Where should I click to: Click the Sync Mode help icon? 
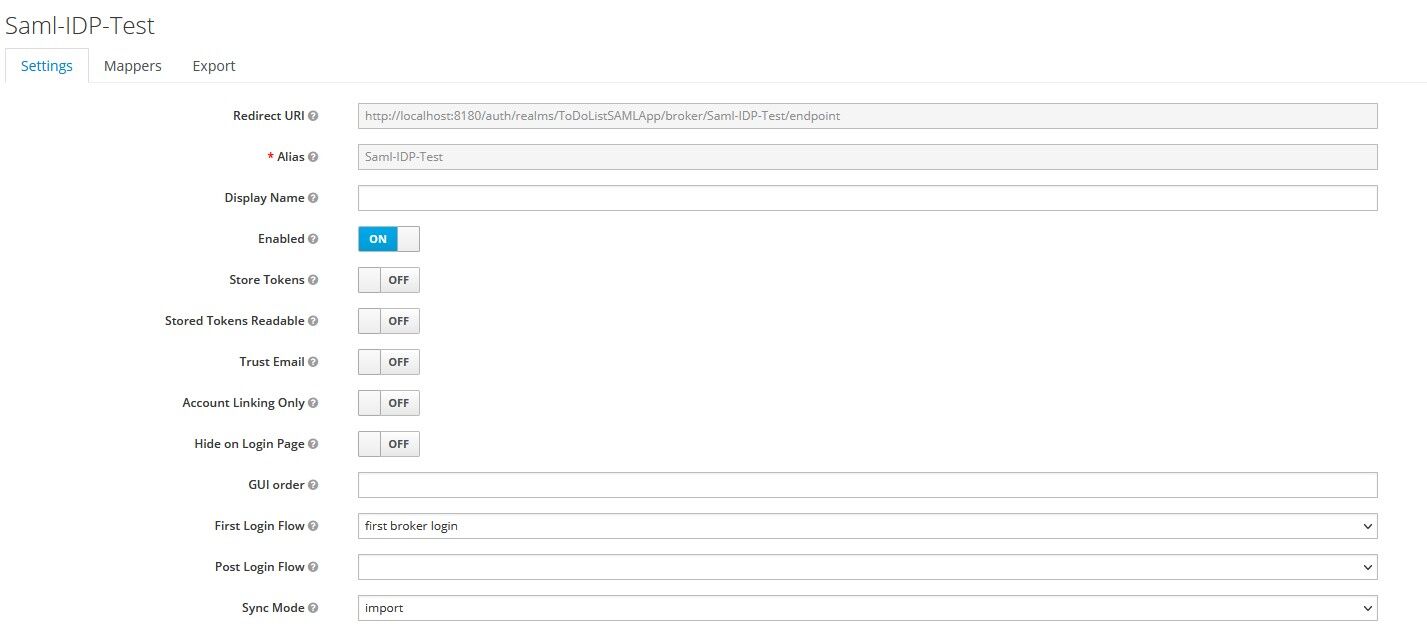click(314, 608)
